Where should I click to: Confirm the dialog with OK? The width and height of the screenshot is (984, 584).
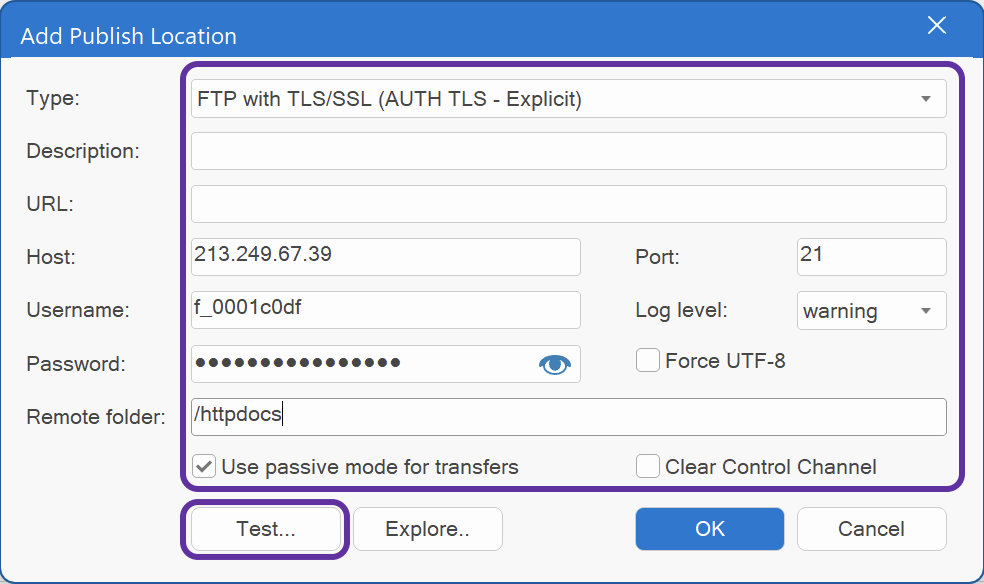(710, 529)
